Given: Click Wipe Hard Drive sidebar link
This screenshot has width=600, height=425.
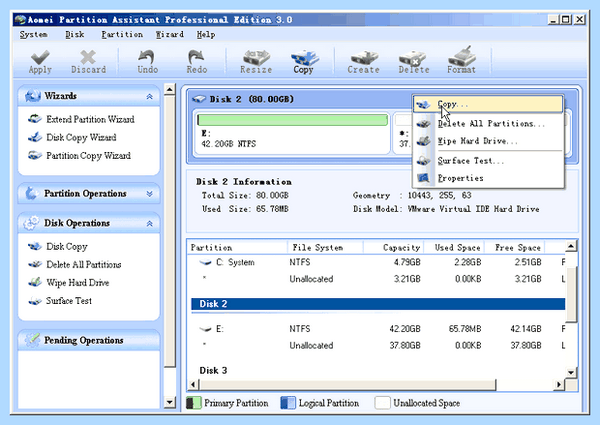Looking at the screenshot, I should (x=78, y=282).
